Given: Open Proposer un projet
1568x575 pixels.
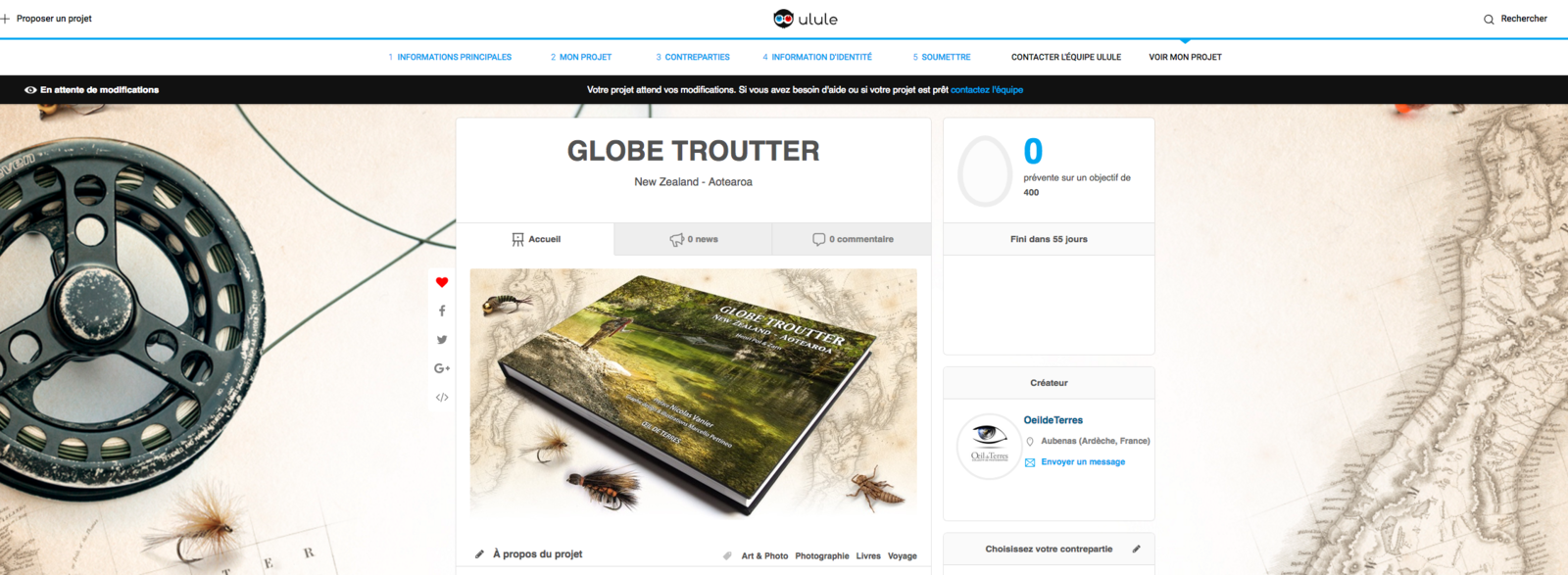Looking at the screenshot, I should tap(46, 19).
